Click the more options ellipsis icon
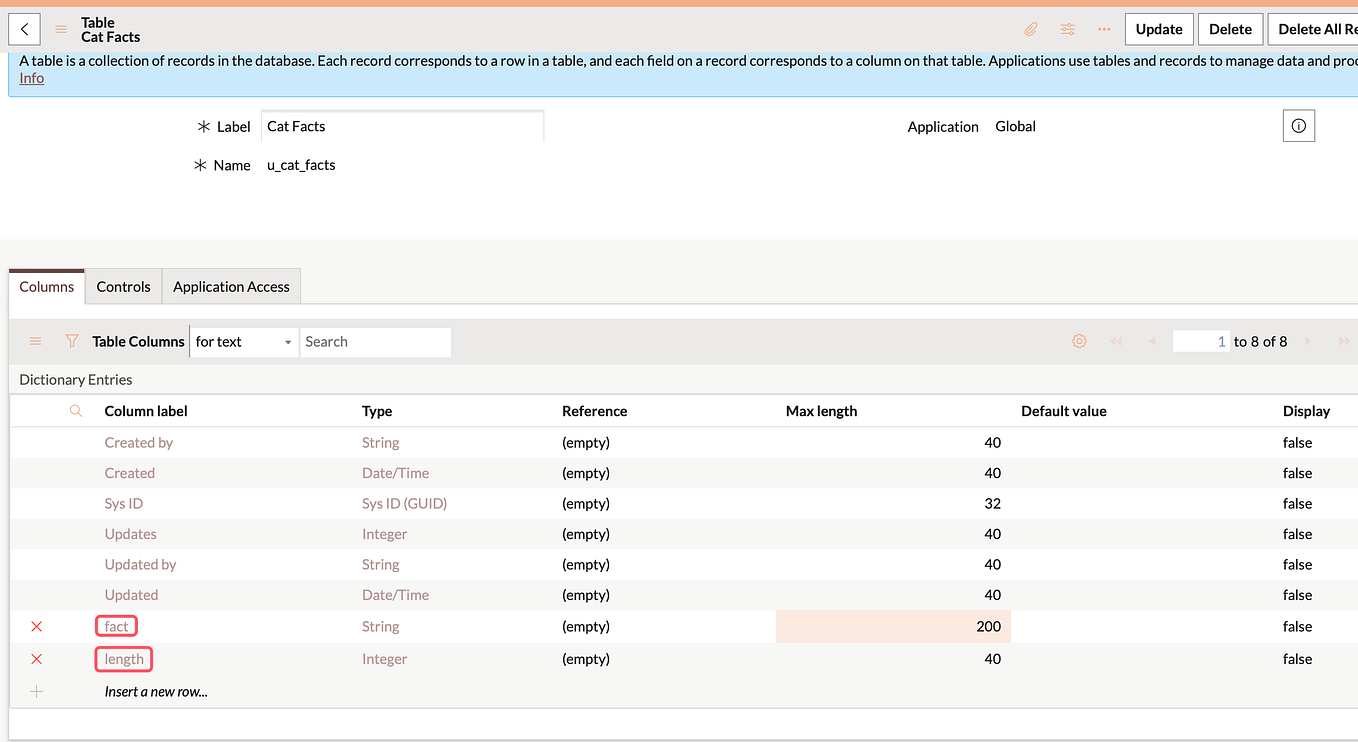This screenshot has height=742, width=1358. click(x=1104, y=29)
